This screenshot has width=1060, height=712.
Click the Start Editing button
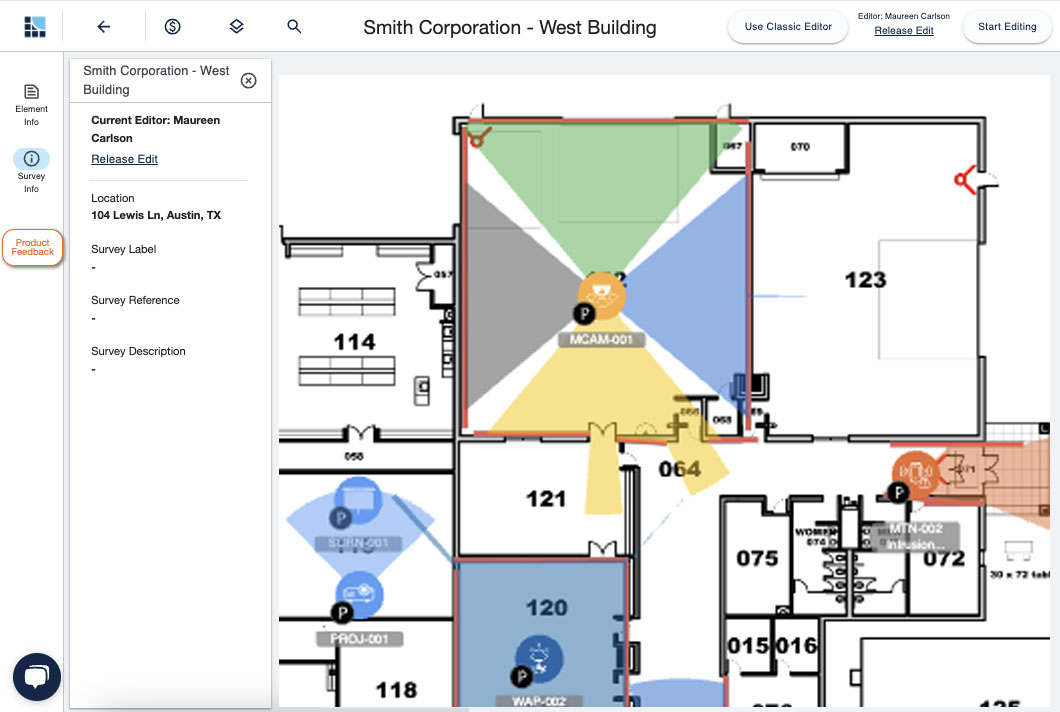1007,27
